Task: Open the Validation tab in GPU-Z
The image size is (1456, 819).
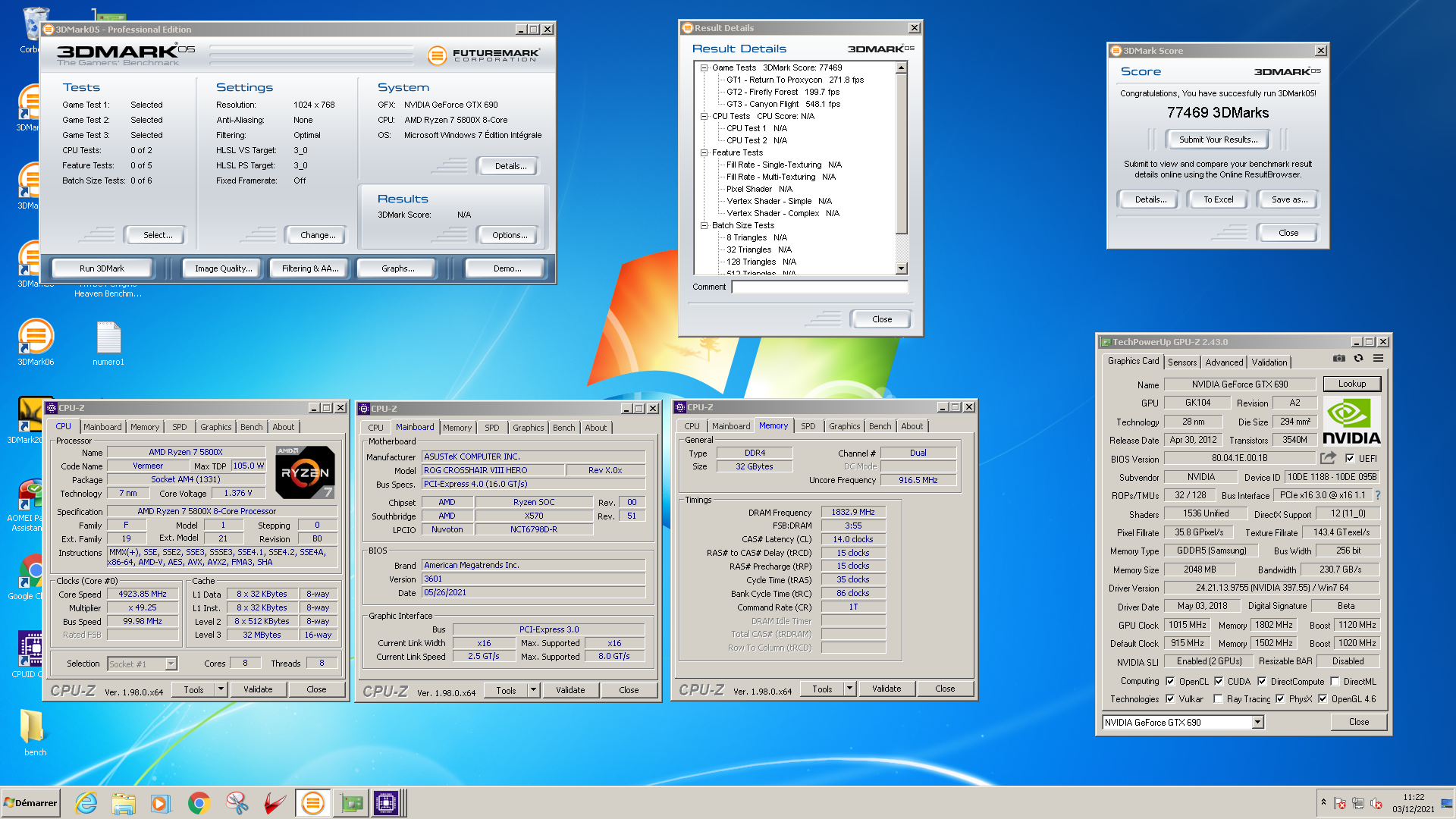Action: pyautogui.click(x=1269, y=362)
